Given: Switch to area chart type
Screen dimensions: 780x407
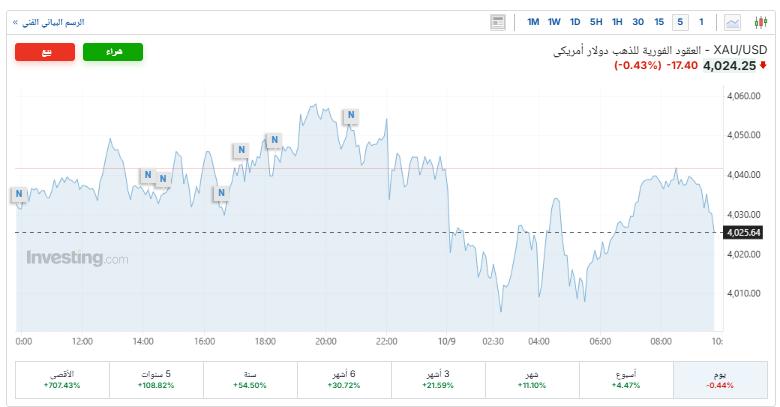Looking at the screenshot, I should [x=734, y=22].
